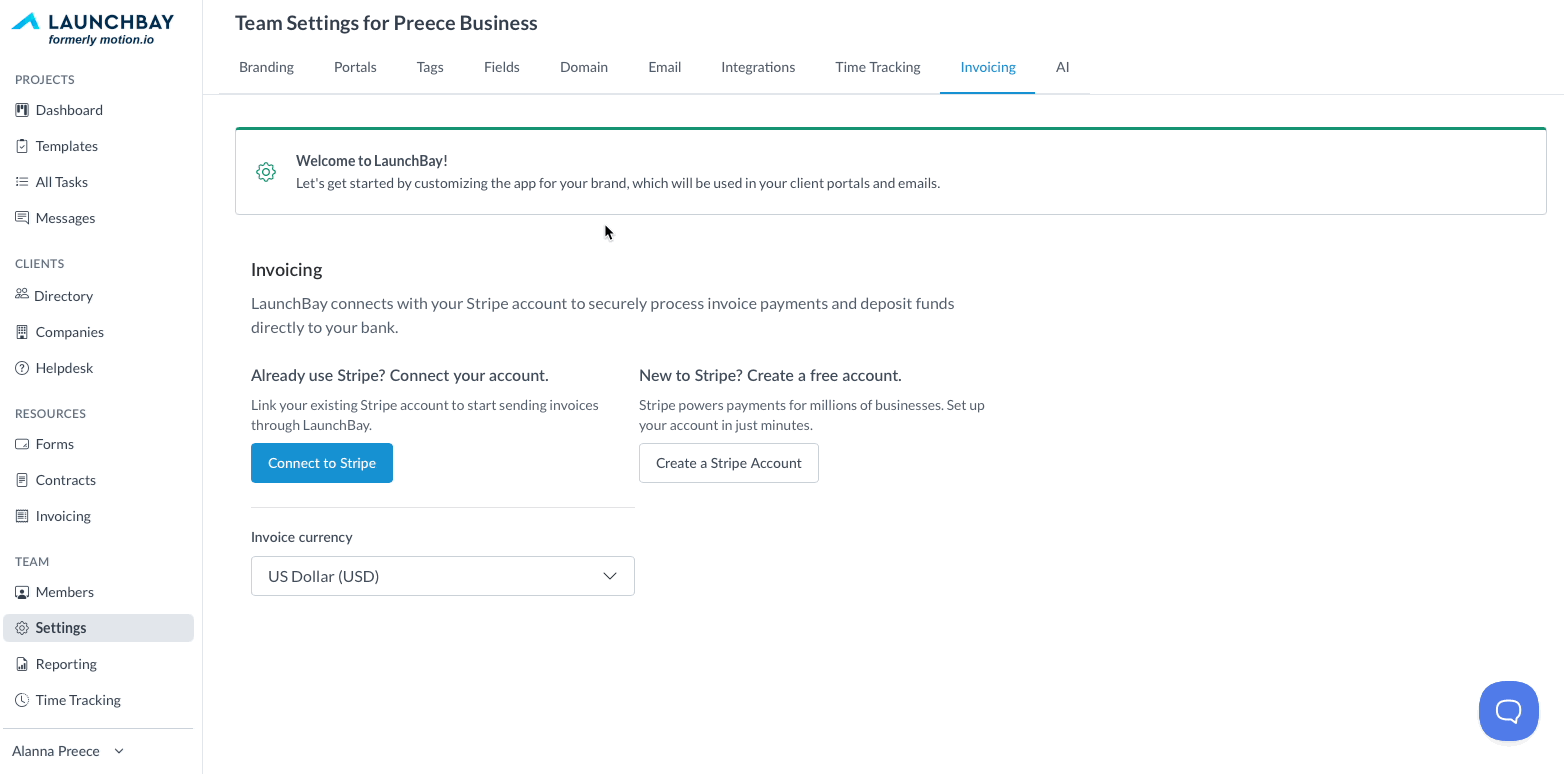Click the Forms icon in sidebar

point(22,444)
